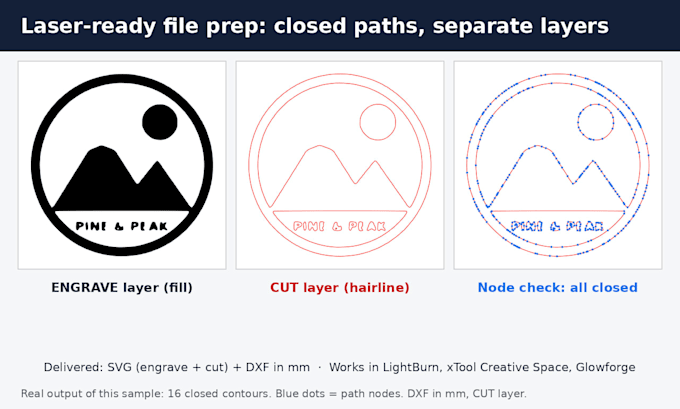680x409 pixels.
Task: Click the red outlined sun in CUT layer image
Action: tap(378, 122)
